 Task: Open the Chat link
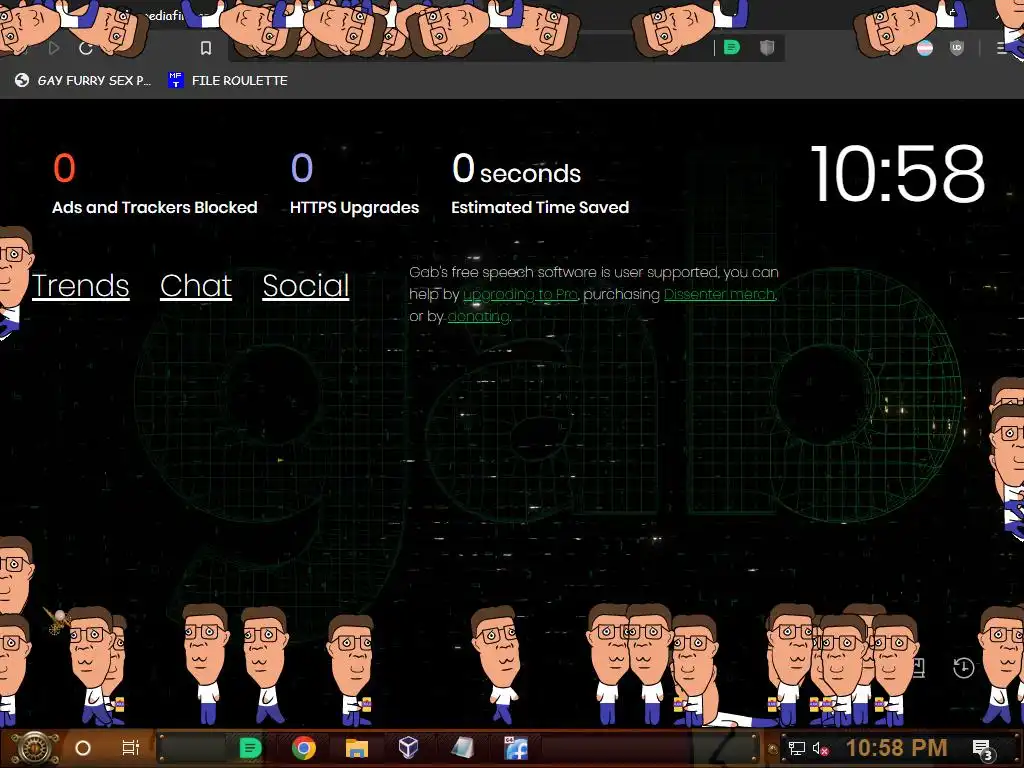[196, 285]
